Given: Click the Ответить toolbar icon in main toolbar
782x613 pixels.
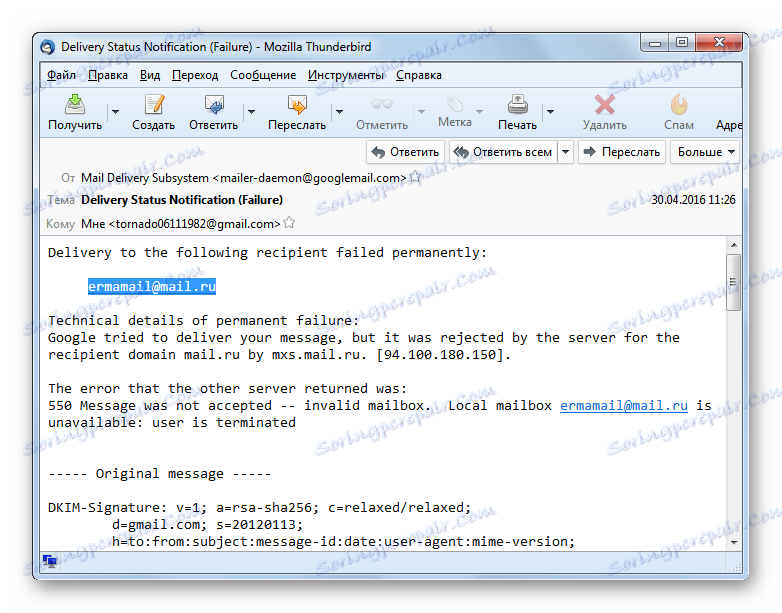Looking at the screenshot, I should [214, 105].
